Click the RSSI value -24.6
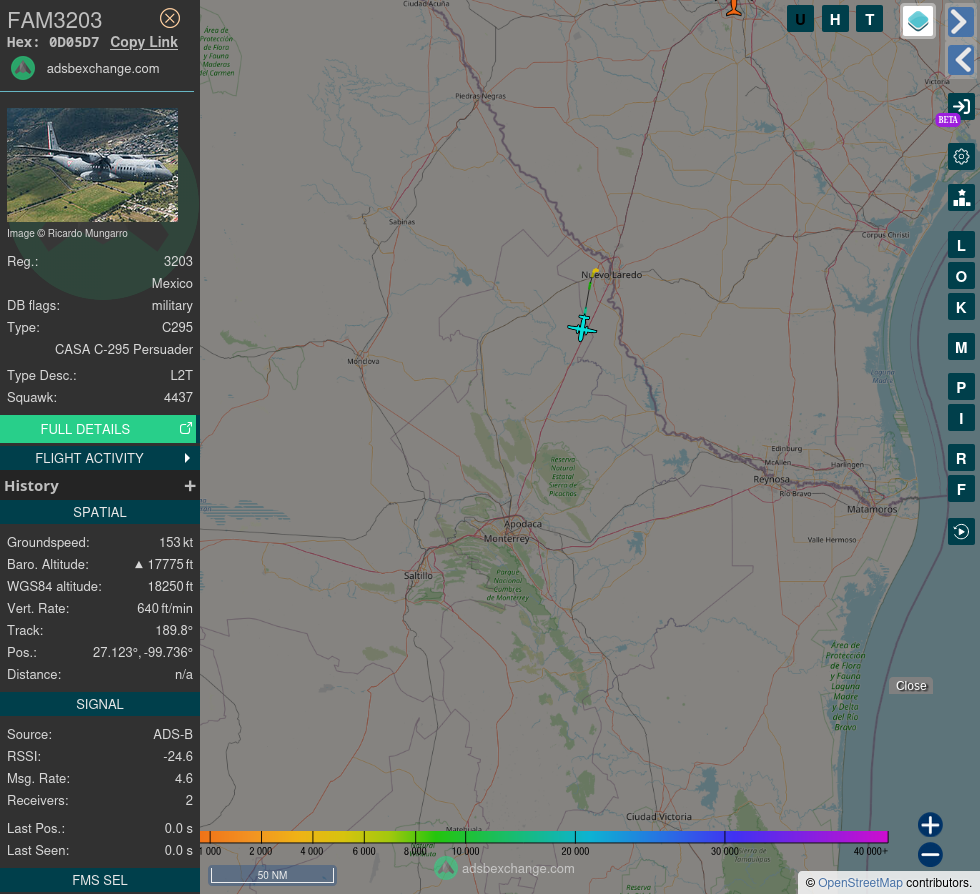980x894 pixels. point(178,756)
